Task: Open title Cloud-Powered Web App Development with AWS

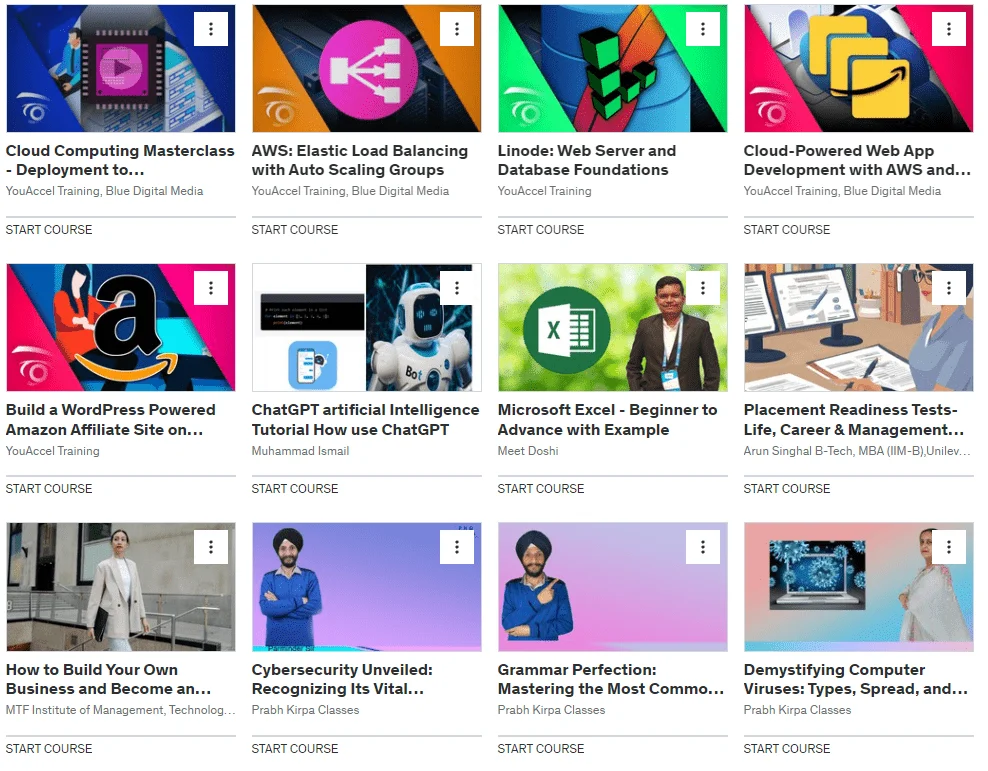Action: click(857, 161)
